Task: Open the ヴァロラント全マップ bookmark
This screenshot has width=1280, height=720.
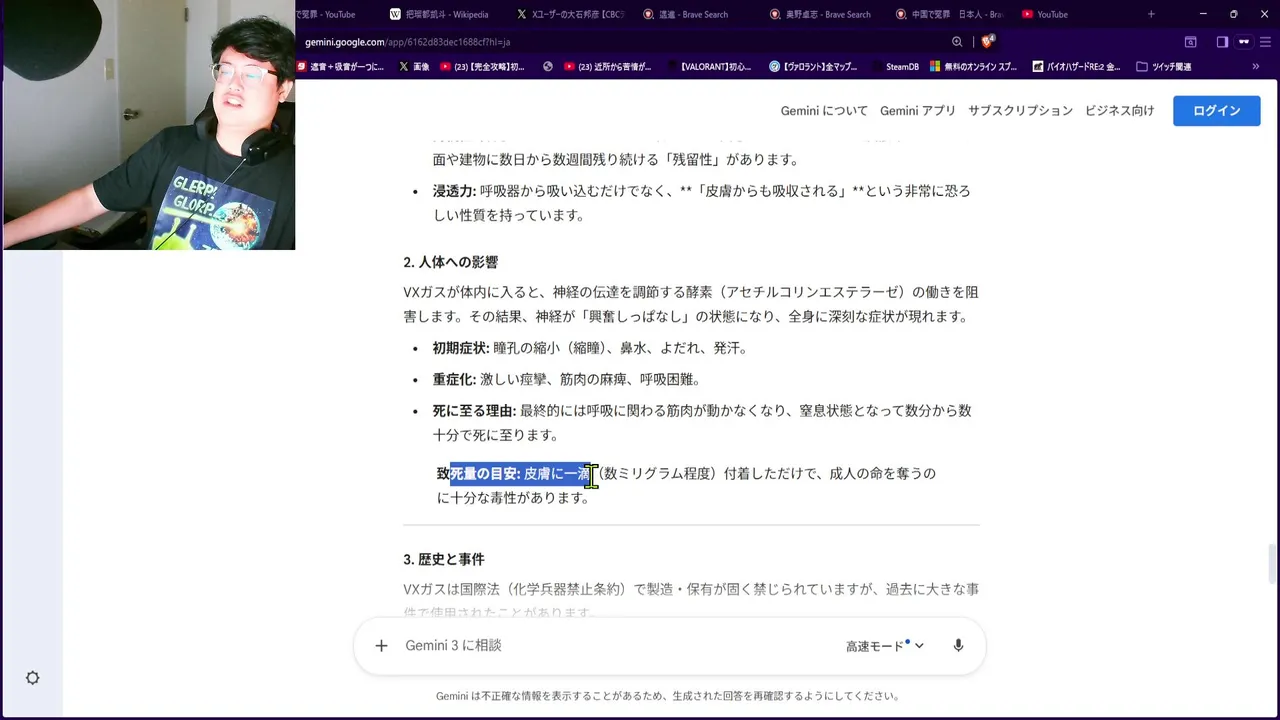Action: point(813,67)
